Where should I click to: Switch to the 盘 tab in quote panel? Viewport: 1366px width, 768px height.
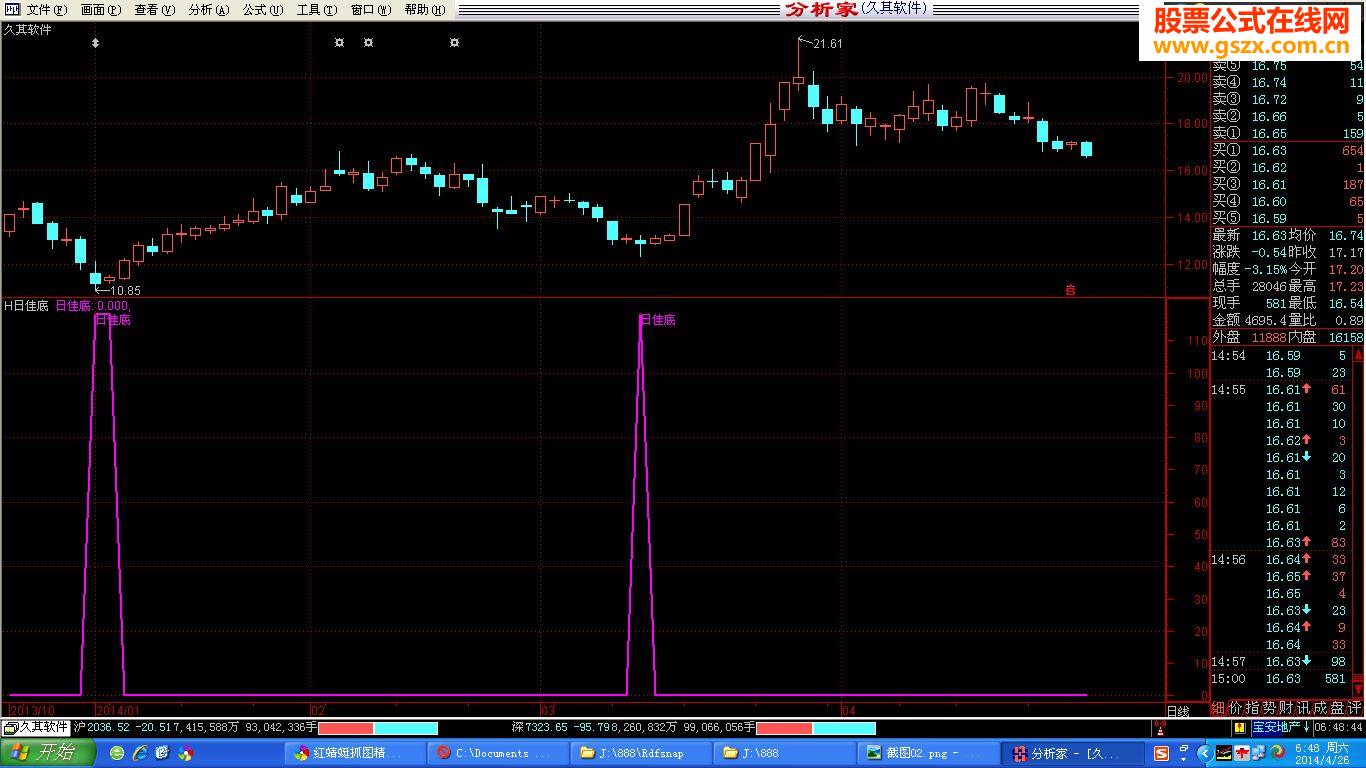click(x=1338, y=708)
